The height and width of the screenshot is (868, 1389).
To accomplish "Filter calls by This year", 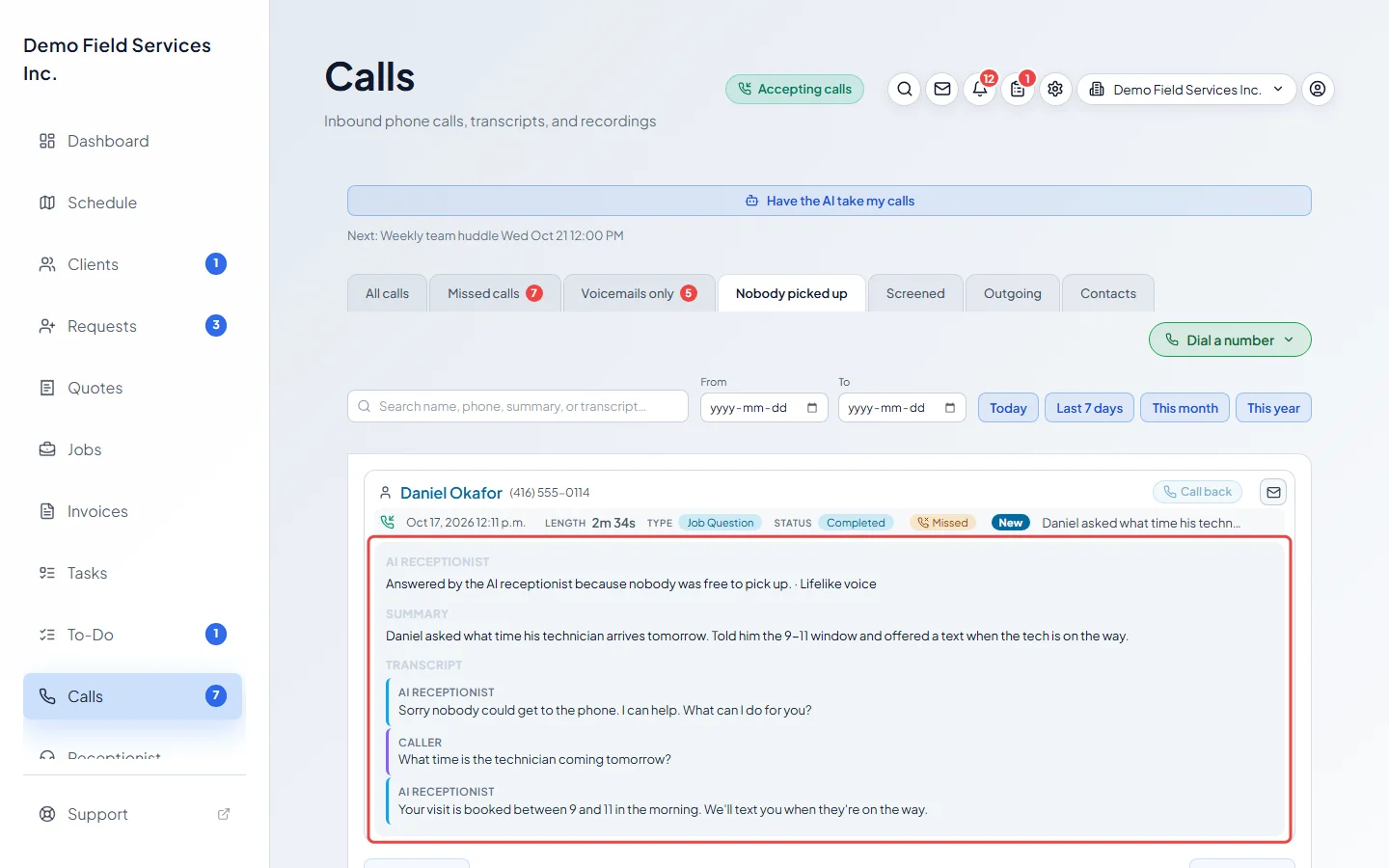I will pos(1273,408).
